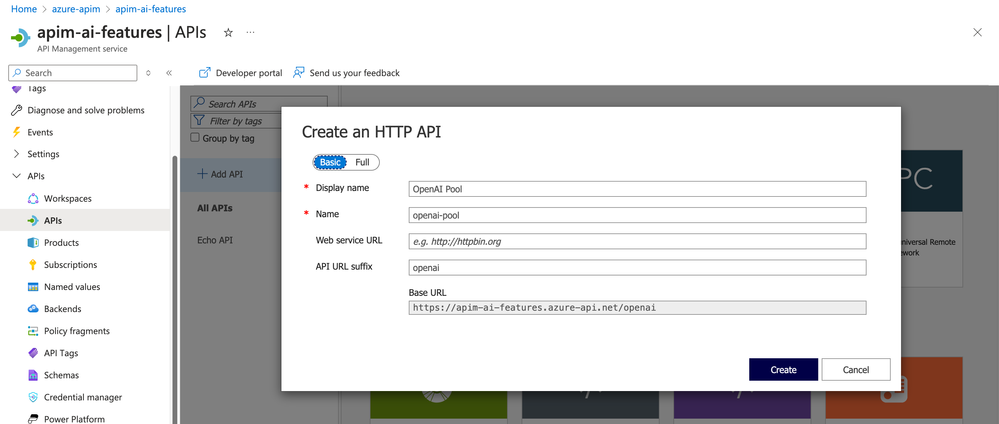Viewport: 999px width, 424px height.
Task: Click the Search APIs box
Action: [259, 103]
